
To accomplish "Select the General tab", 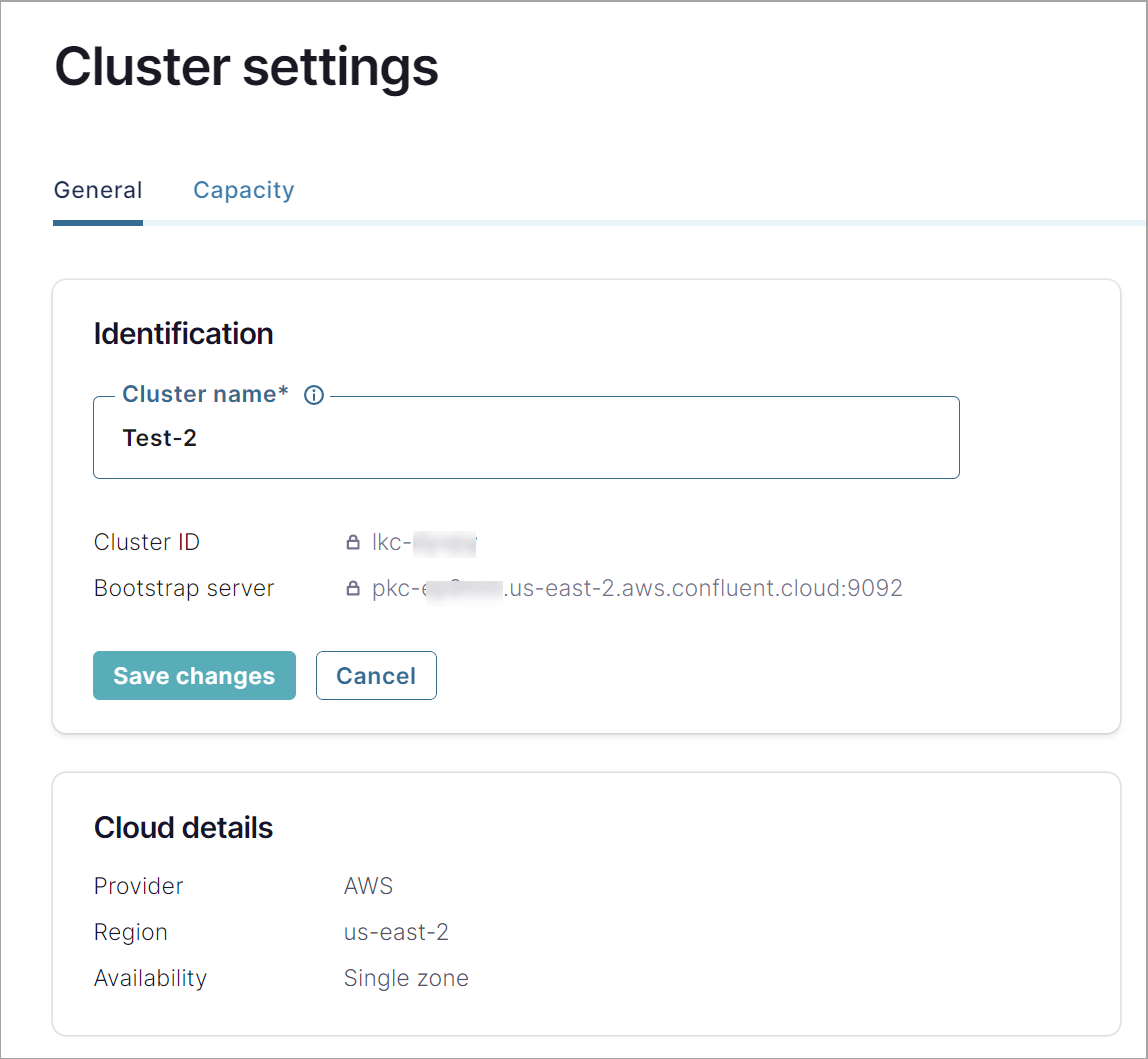I will [x=97, y=190].
